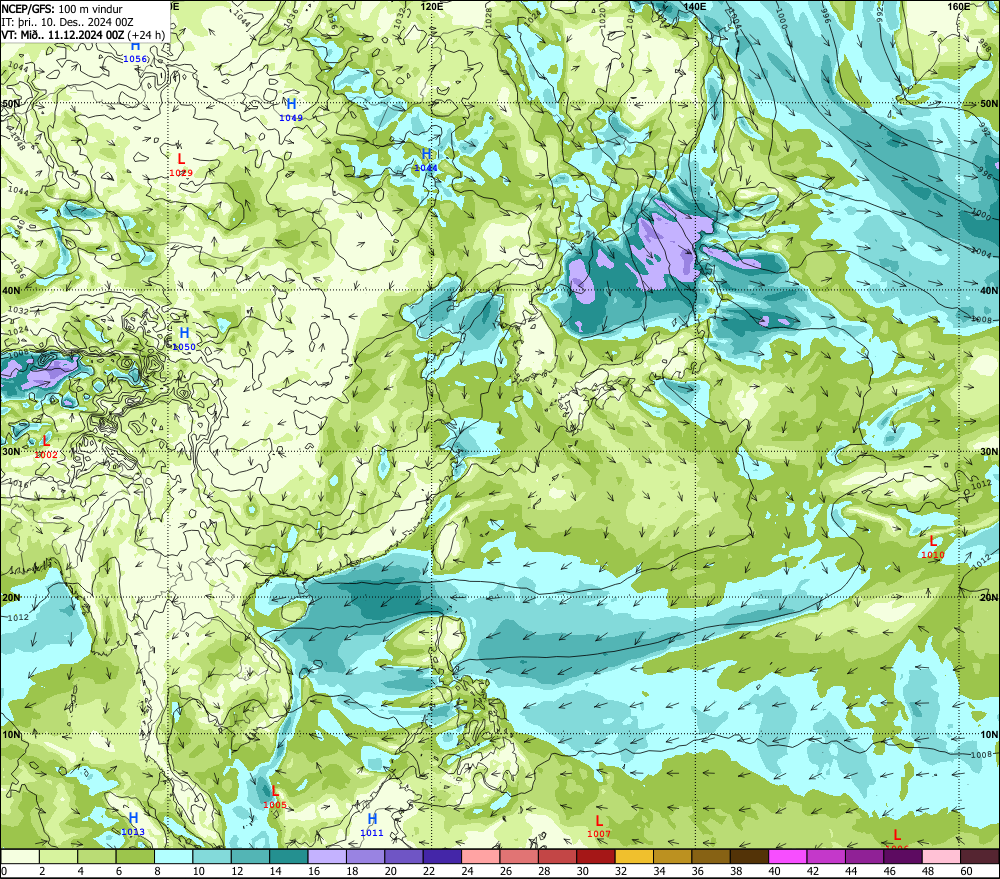
Task: Click the 'NCEP/GFS: 100 m vindur' title
Action: (x=62, y=9)
